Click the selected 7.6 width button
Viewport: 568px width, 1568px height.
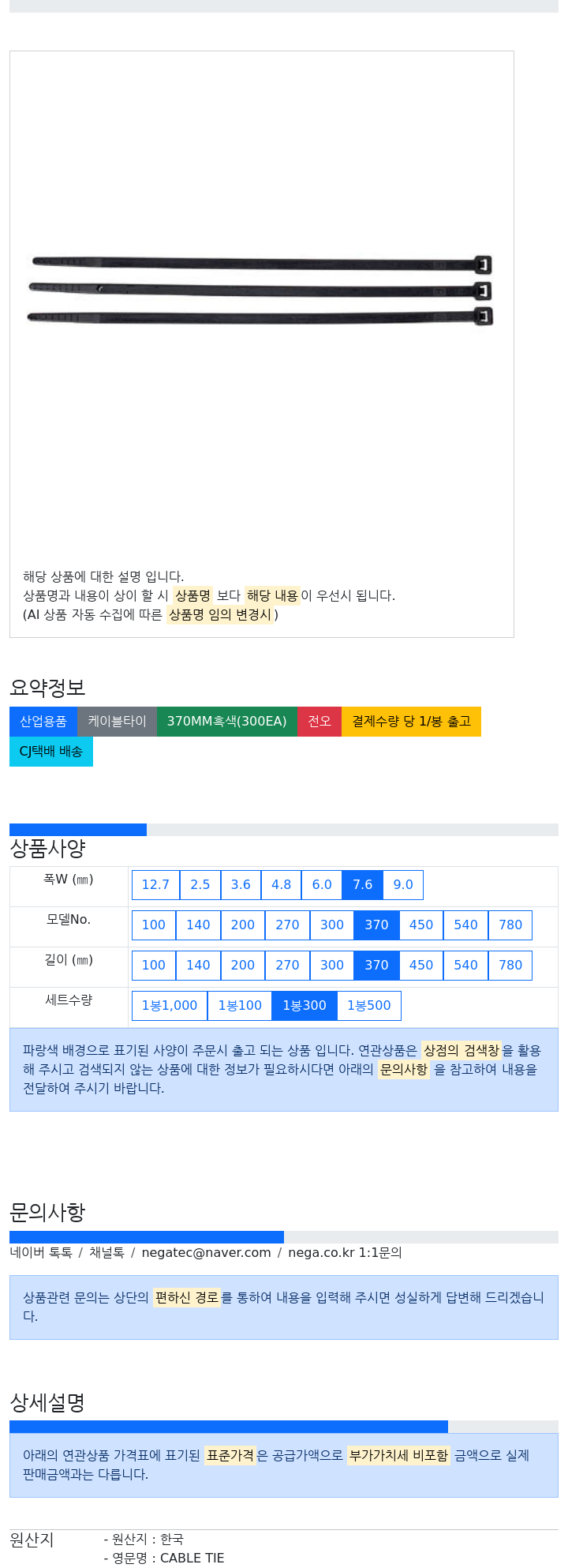[x=363, y=885]
